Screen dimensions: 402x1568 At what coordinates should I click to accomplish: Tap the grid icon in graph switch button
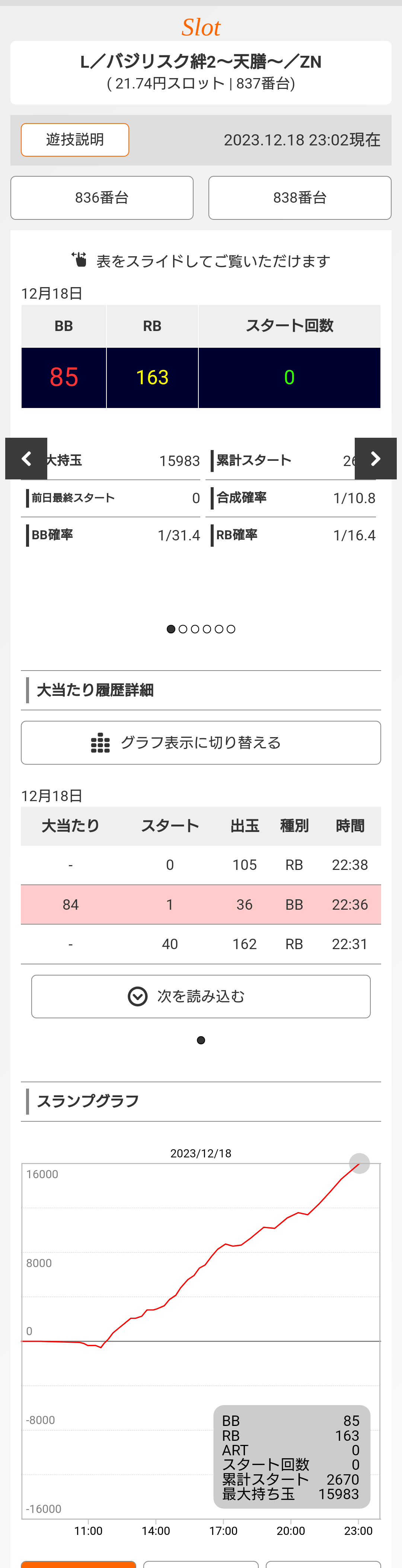click(100, 743)
